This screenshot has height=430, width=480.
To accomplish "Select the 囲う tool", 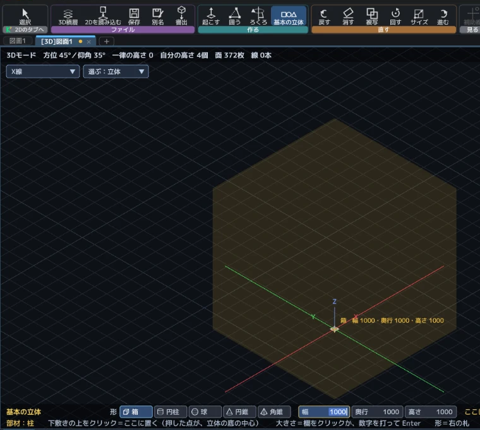I will point(235,17).
